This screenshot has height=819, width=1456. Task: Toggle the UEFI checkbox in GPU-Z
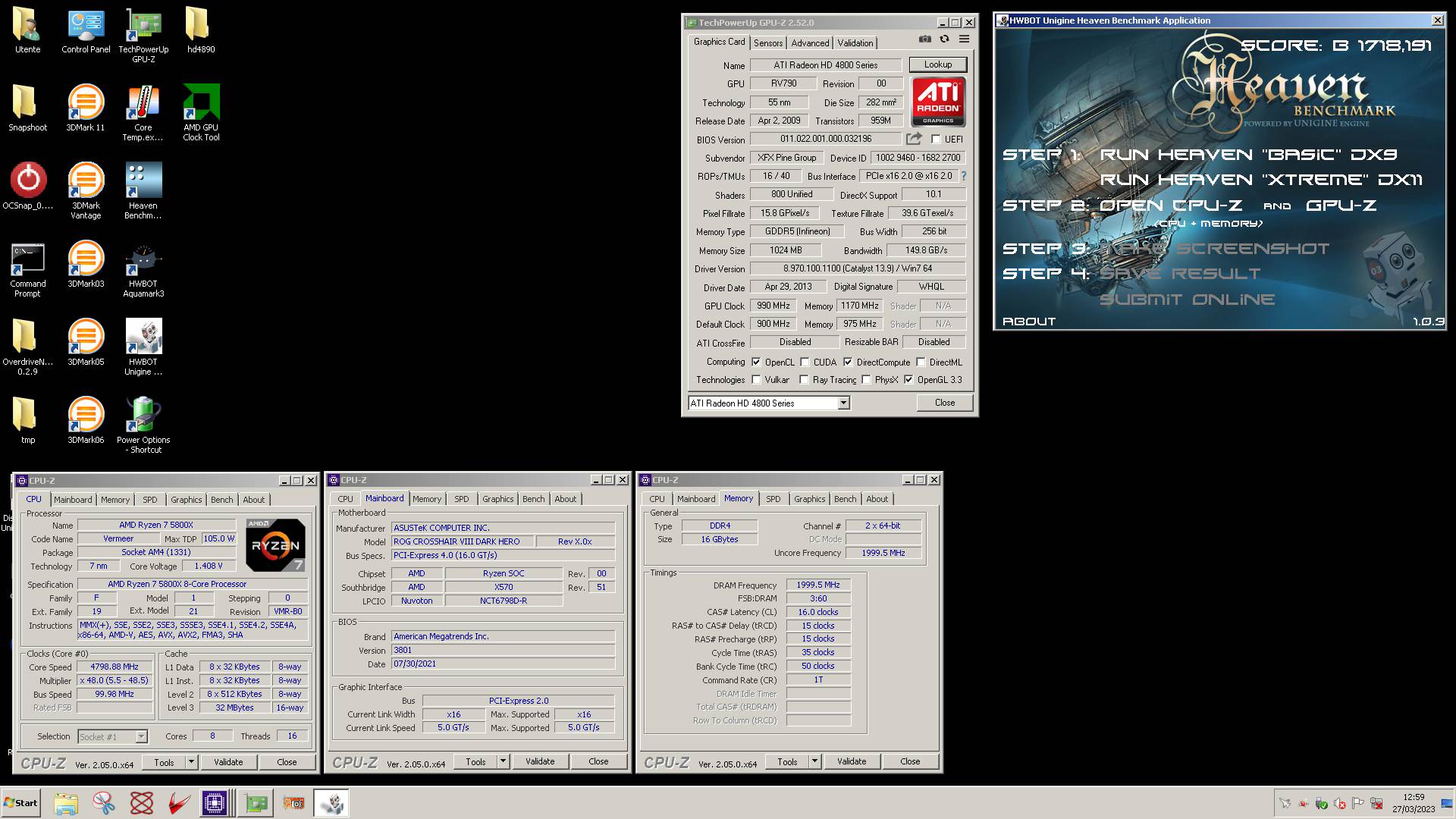point(936,140)
